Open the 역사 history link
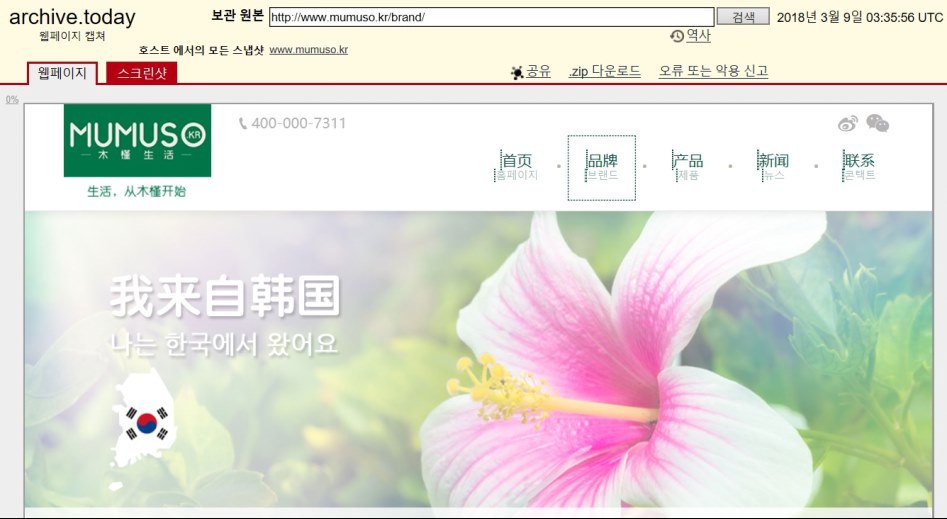 pyautogui.click(x=698, y=36)
